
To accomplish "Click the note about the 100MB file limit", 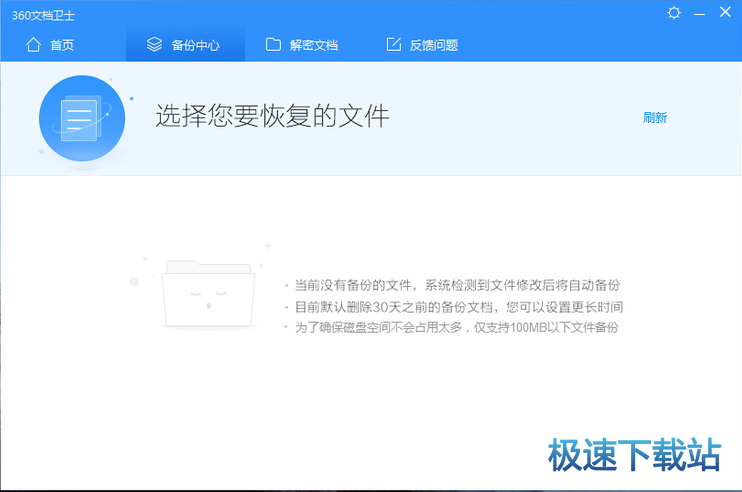I will tap(456, 327).
